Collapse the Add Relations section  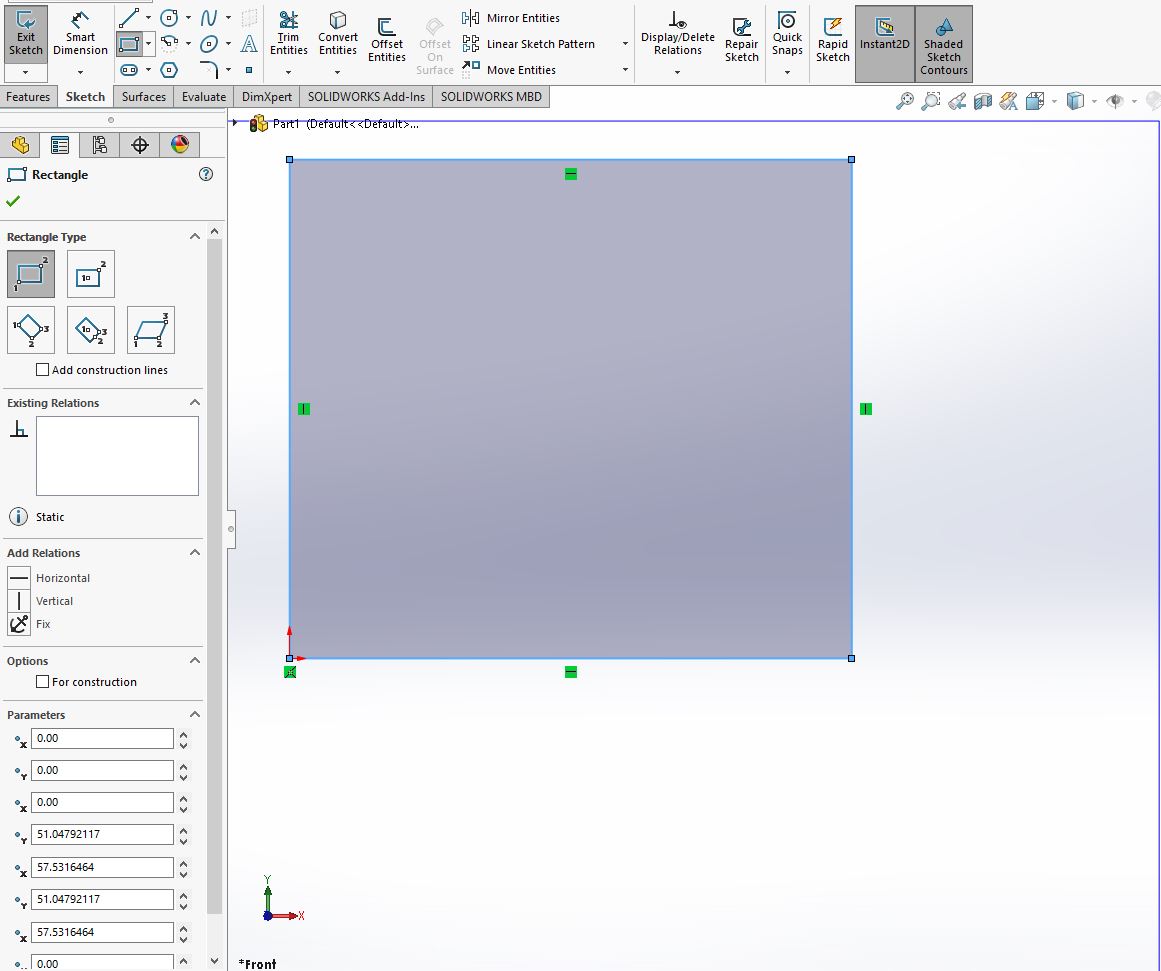[194, 552]
